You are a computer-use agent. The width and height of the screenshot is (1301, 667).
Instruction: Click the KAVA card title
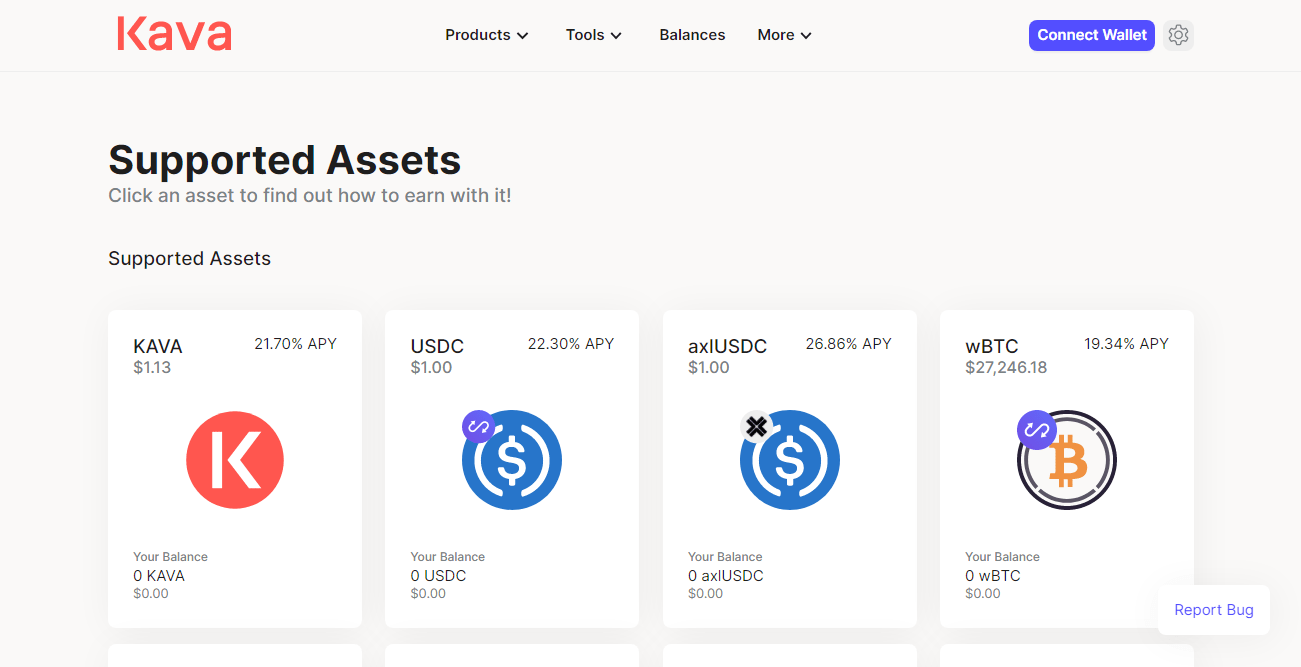[158, 347]
